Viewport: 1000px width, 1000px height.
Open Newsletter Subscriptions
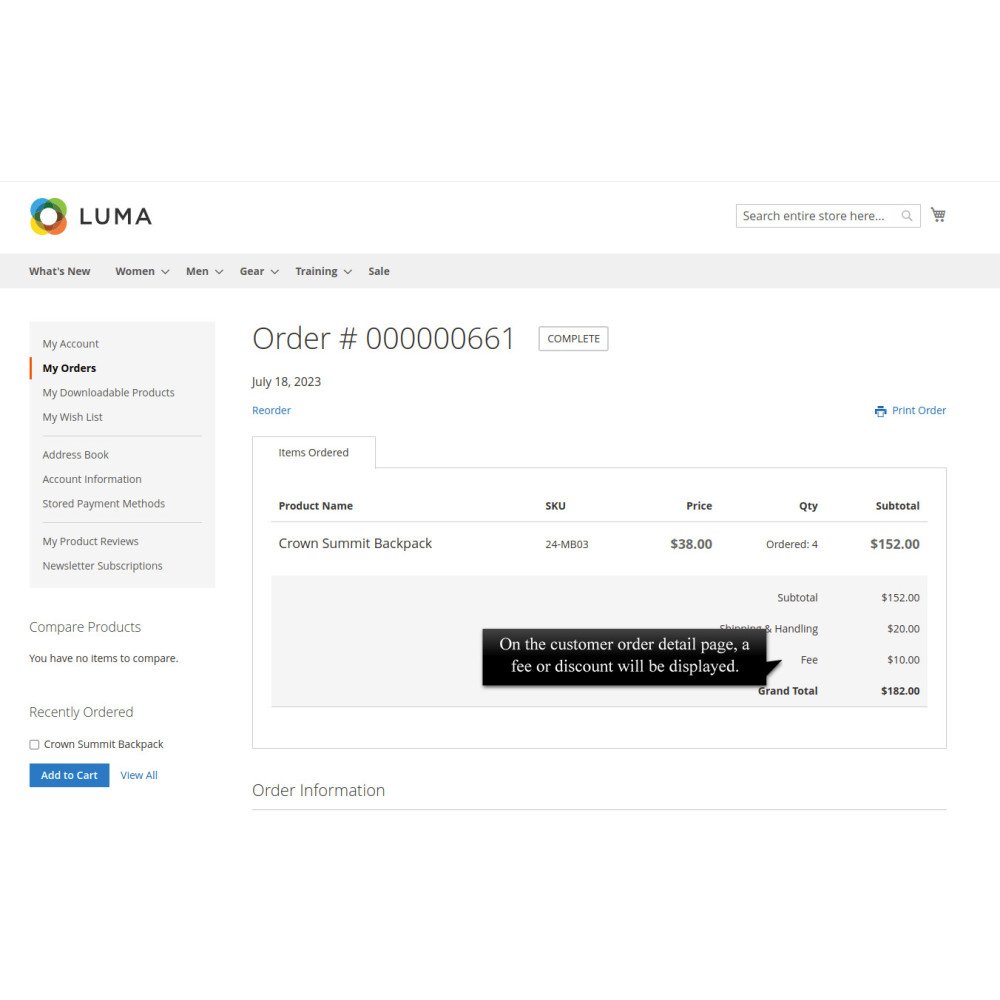[102, 566]
